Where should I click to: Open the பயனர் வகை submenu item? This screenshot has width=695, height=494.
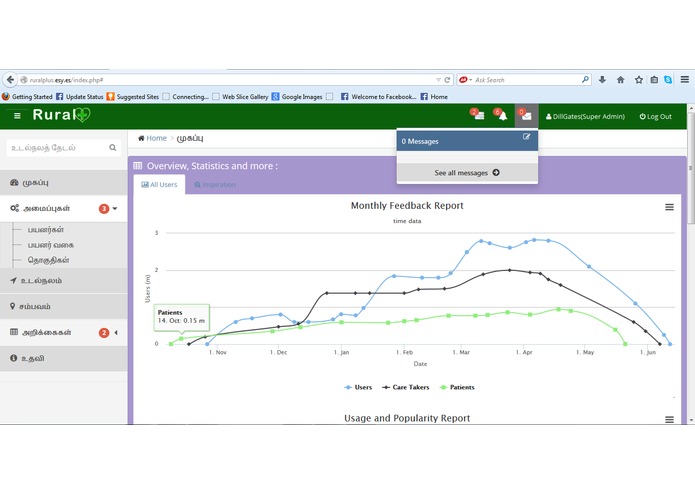click(51, 245)
